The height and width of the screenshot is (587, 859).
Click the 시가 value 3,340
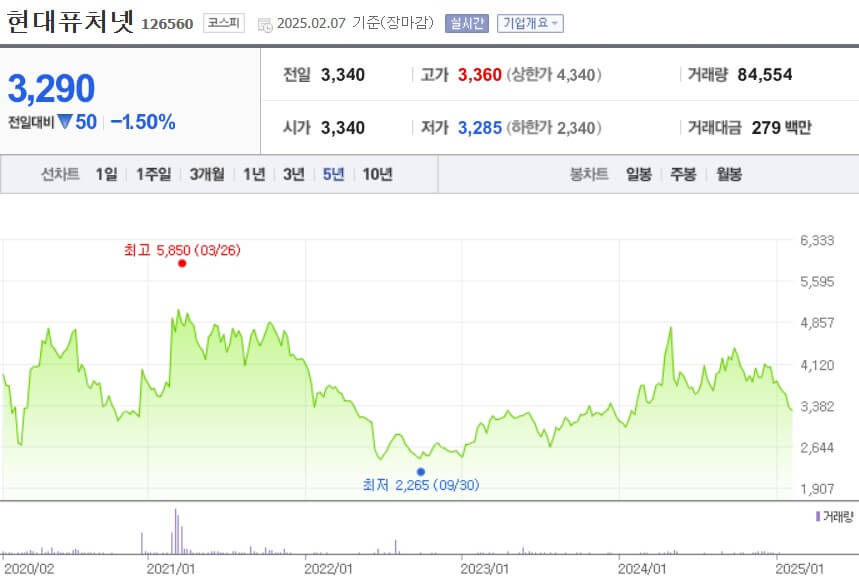tap(342, 128)
